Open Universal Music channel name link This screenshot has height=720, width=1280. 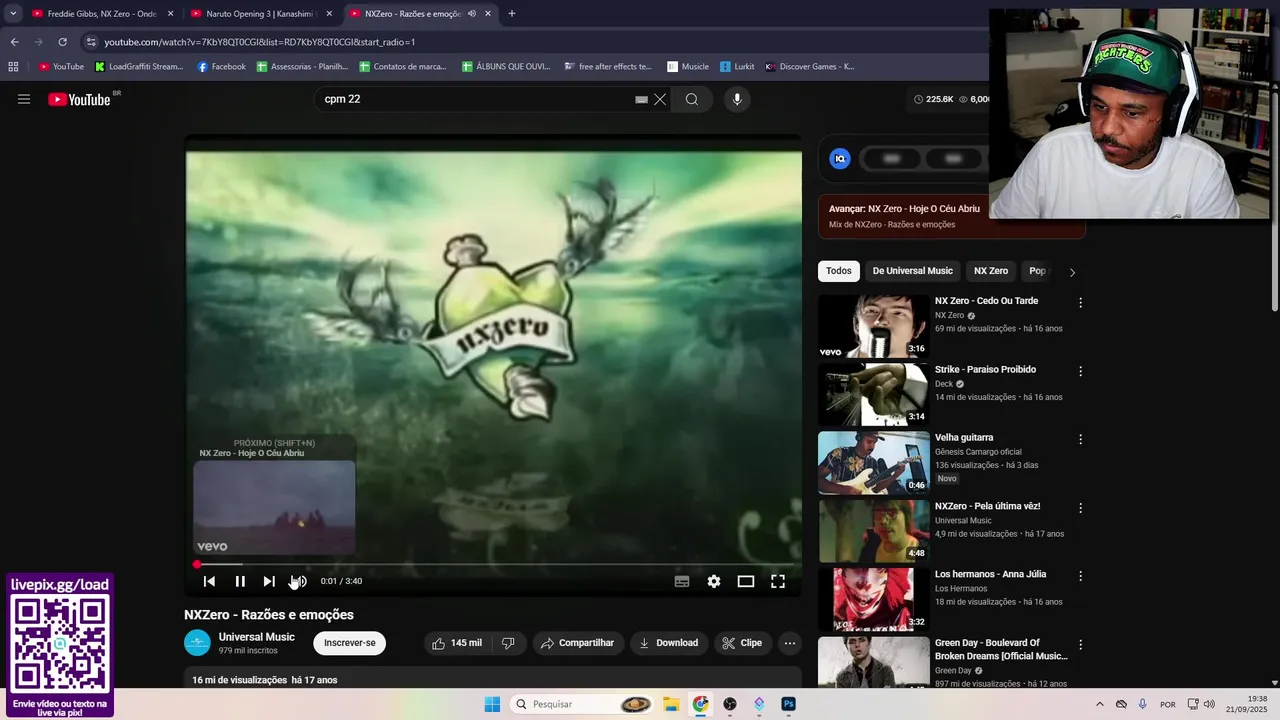pos(257,637)
